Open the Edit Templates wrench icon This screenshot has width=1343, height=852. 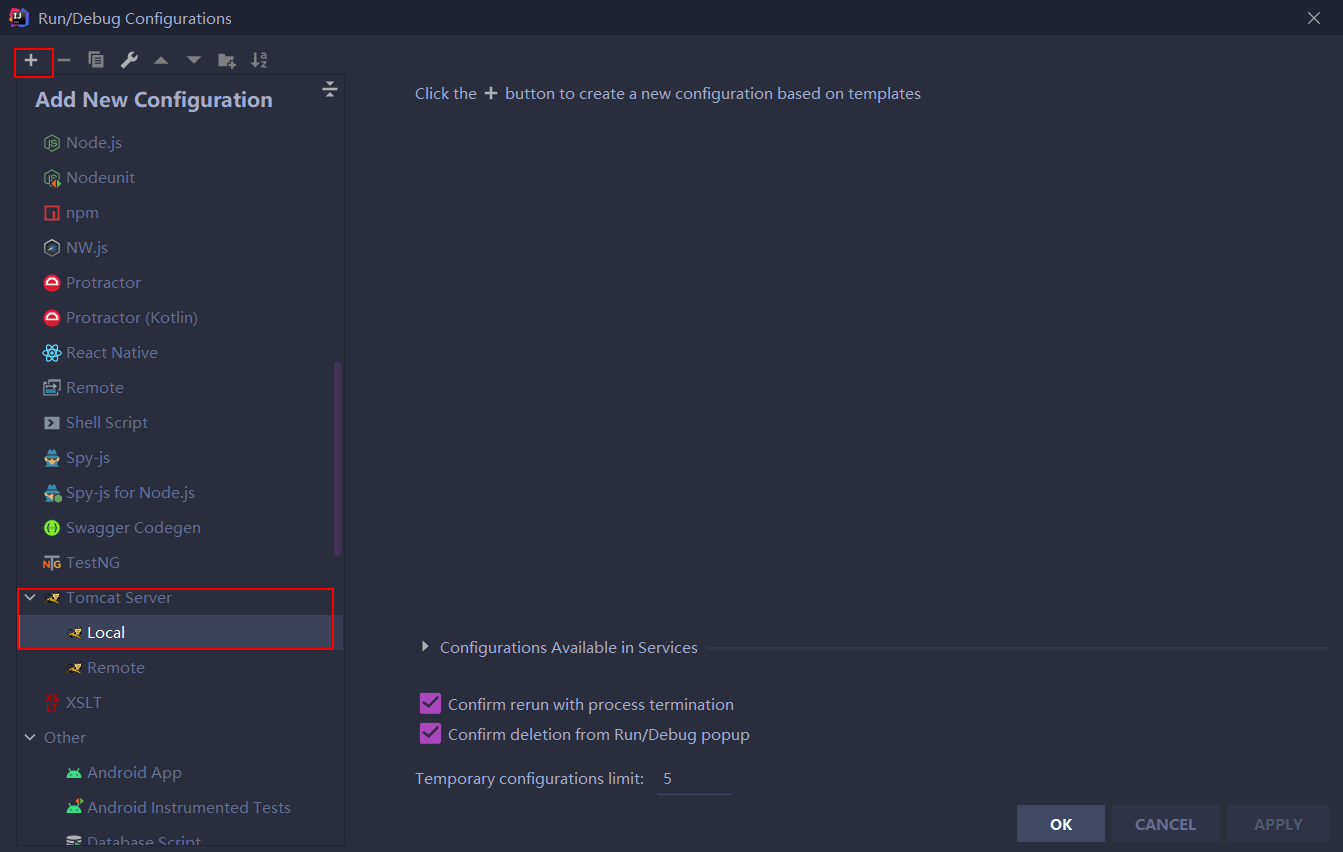pos(129,60)
